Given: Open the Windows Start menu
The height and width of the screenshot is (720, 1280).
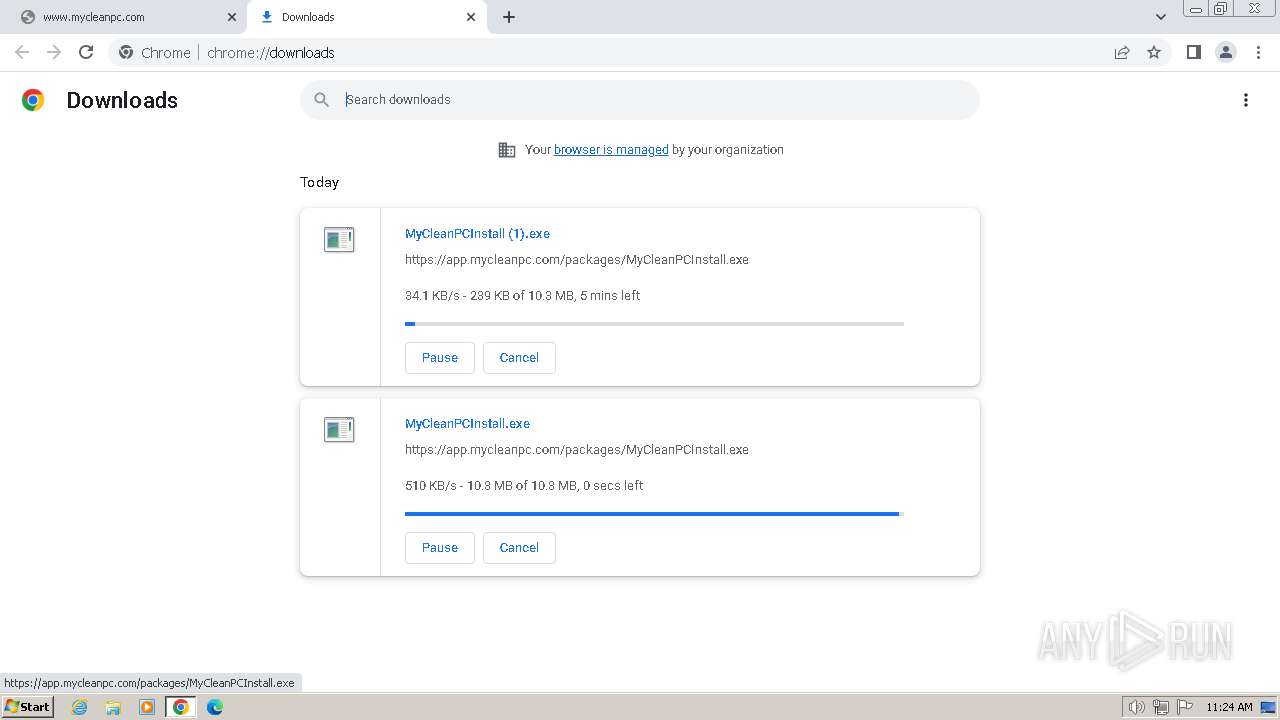Looking at the screenshot, I should [27, 707].
